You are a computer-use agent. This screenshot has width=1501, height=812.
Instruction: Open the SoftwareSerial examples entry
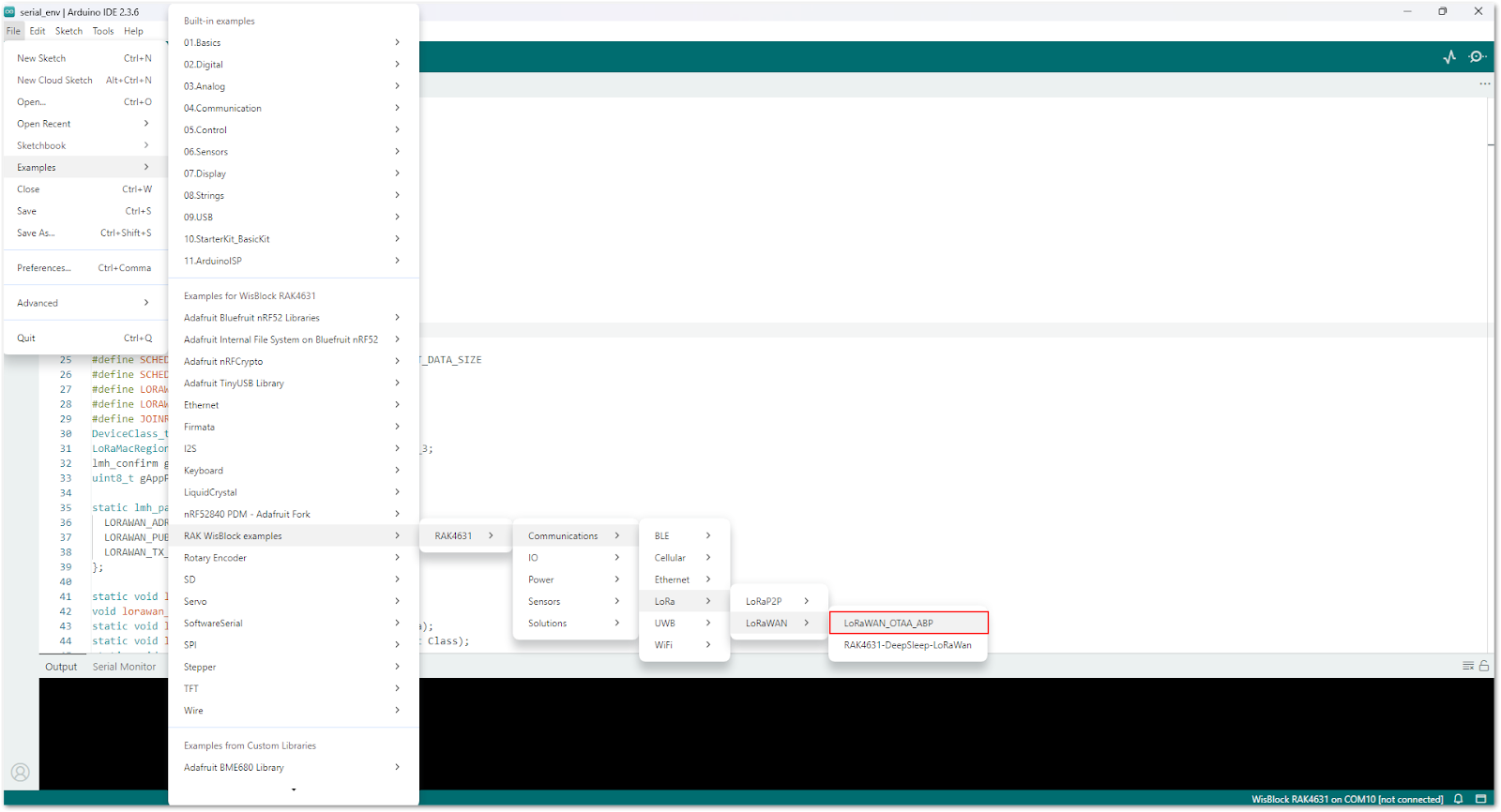293,624
